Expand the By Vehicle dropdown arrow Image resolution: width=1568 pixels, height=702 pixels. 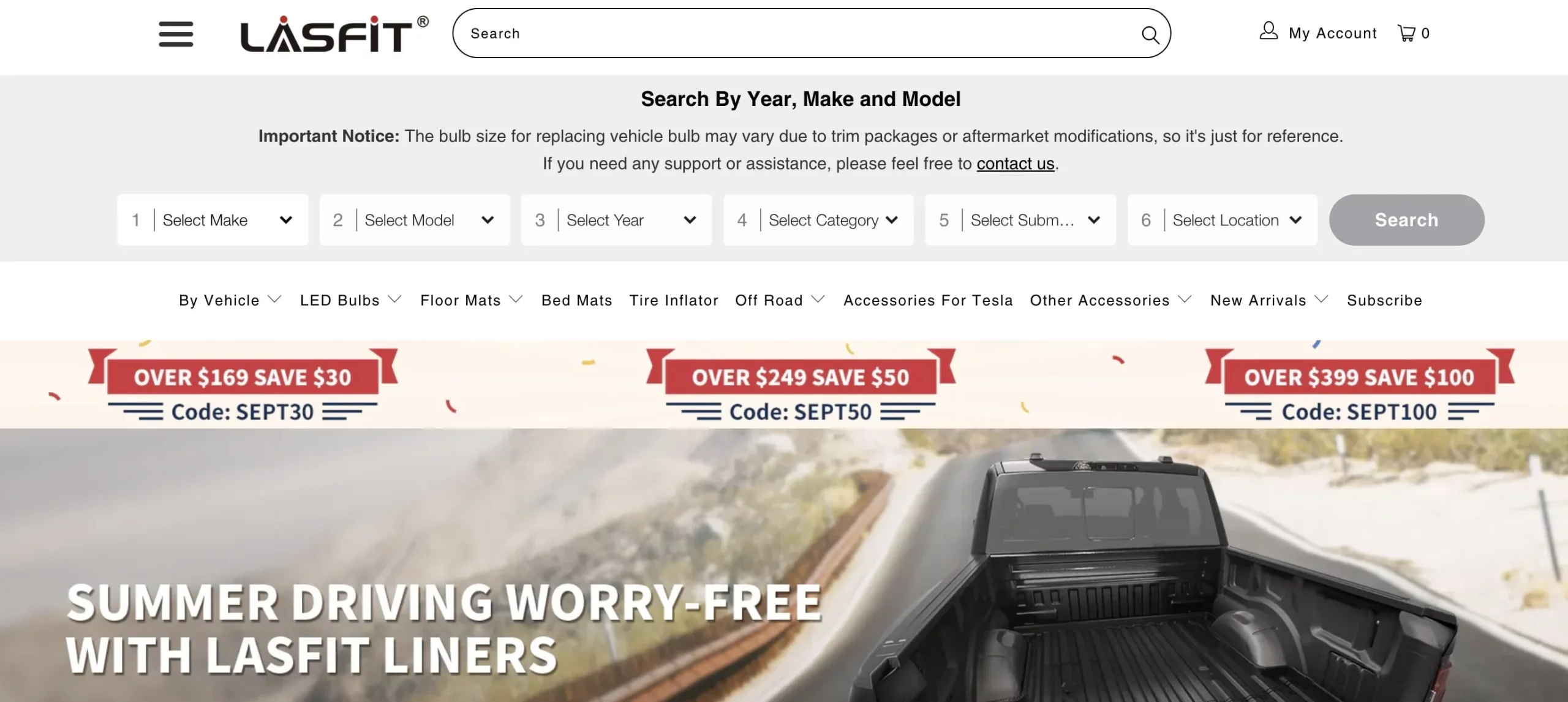click(276, 300)
